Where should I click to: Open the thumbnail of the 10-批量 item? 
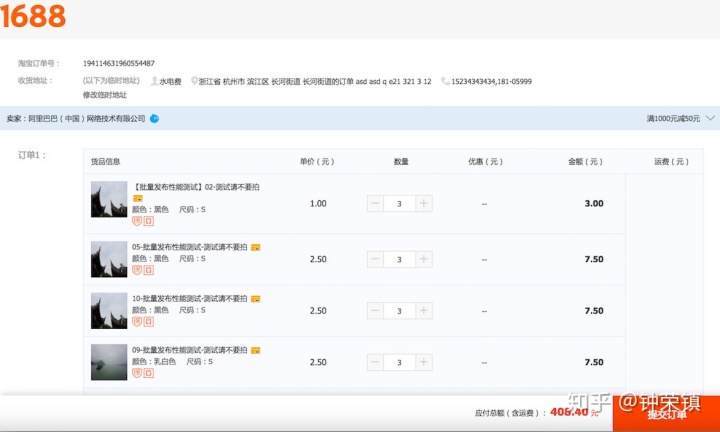pyautogui.click(x=109, y=311)
